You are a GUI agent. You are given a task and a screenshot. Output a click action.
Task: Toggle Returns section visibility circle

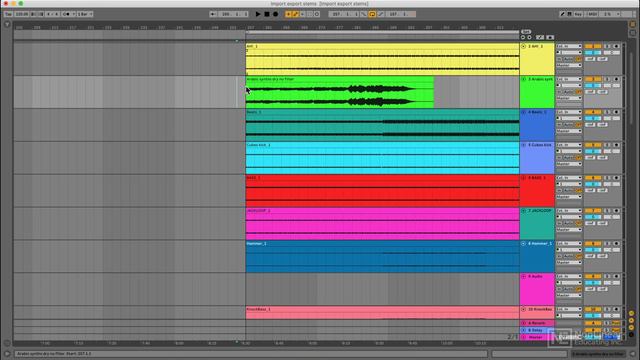coord(631,320)
